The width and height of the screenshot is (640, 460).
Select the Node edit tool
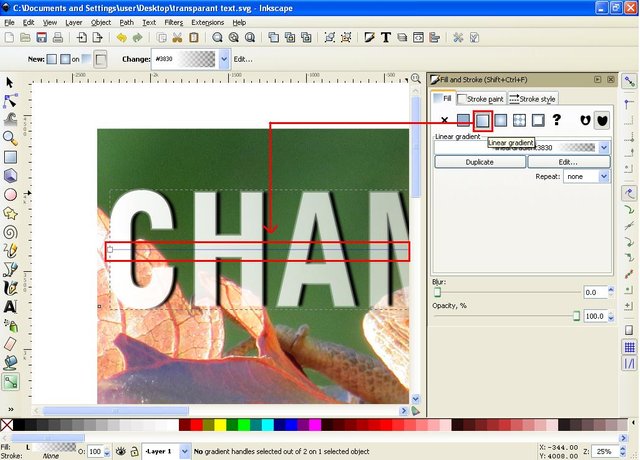click(10, 101)
